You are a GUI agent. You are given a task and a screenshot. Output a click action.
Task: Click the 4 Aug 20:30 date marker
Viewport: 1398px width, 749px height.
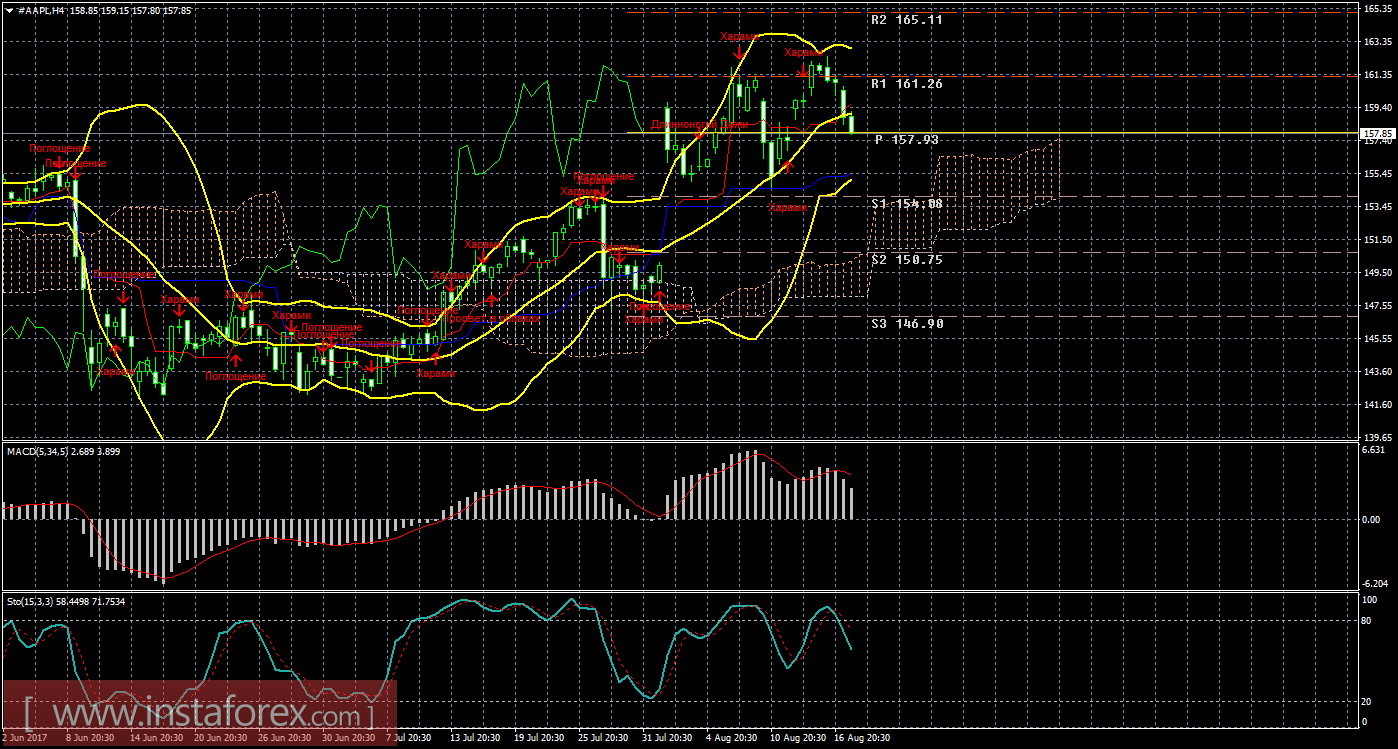pos(731,739)
